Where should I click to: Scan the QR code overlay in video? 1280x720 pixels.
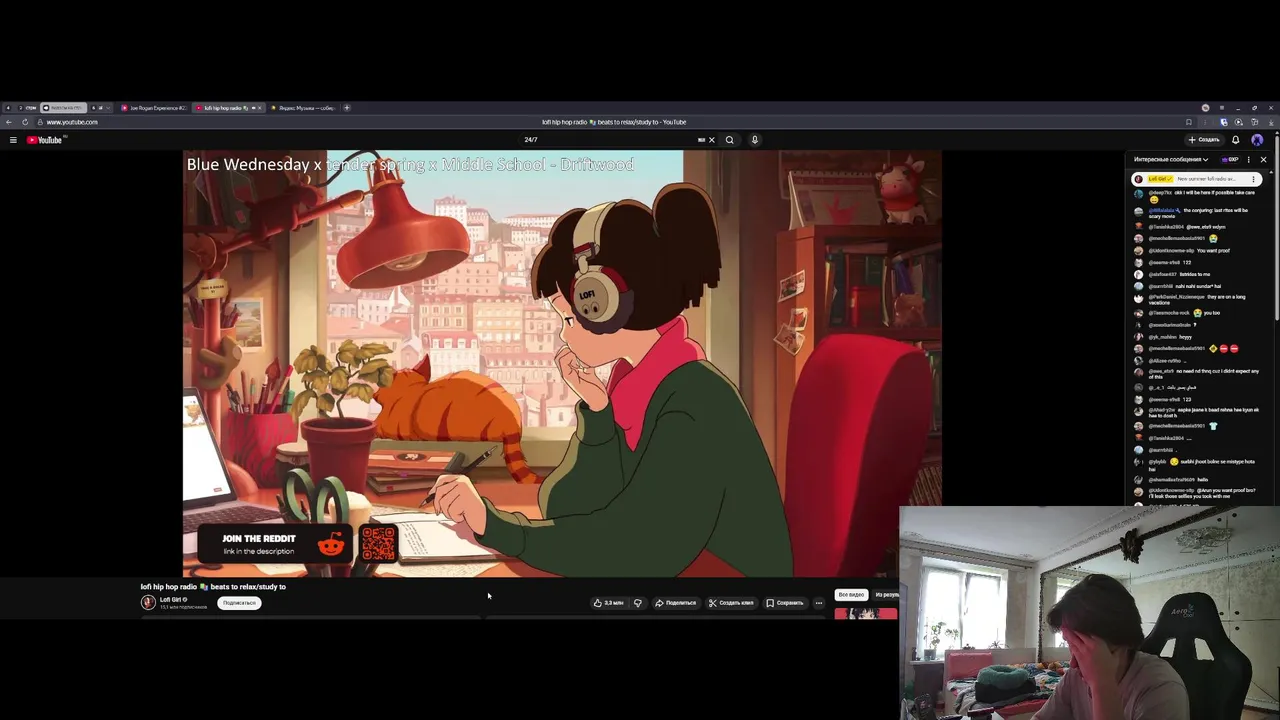click(x=378, y=544)
